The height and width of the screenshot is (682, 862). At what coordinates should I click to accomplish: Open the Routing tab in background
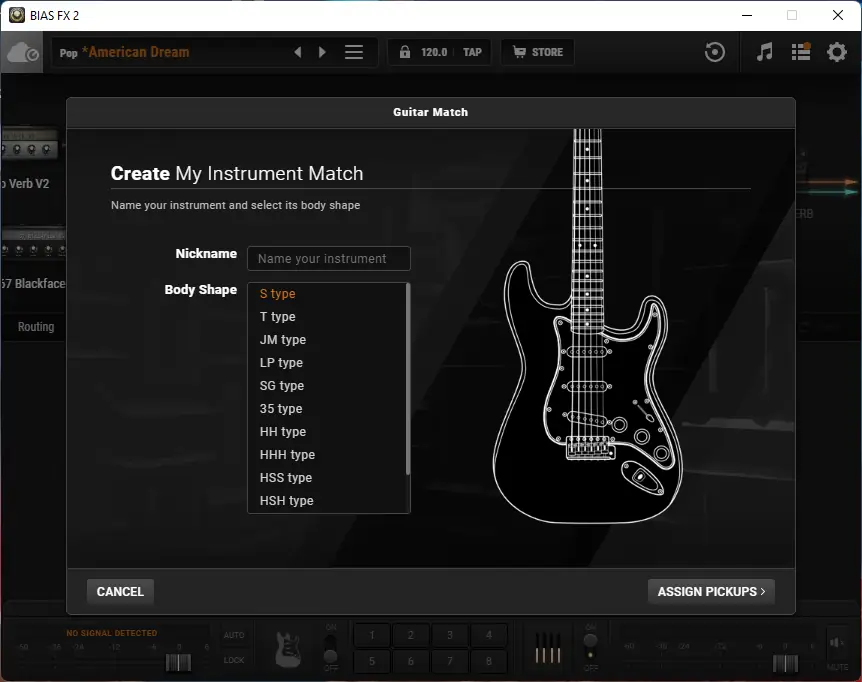[36, 326]
